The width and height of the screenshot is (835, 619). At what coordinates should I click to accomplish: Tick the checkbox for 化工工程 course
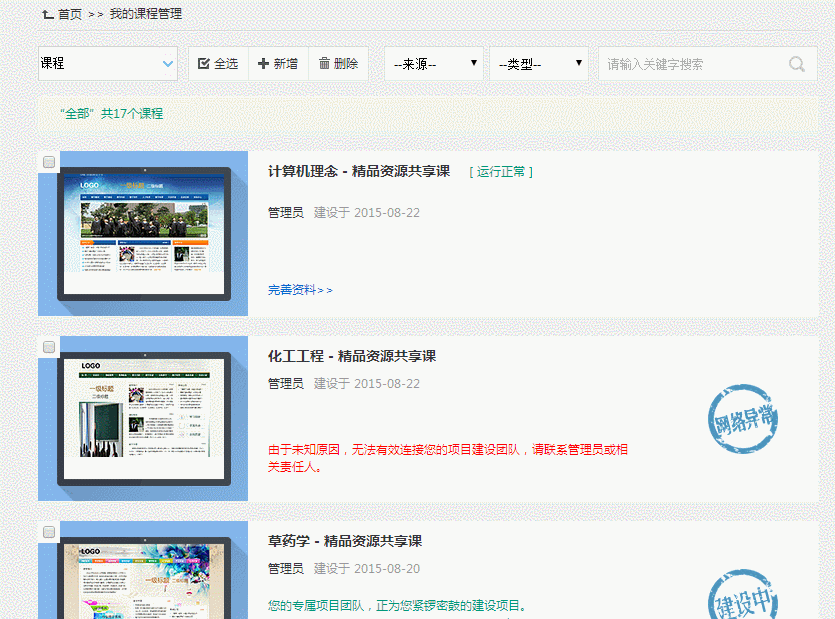tap(49, 347)
